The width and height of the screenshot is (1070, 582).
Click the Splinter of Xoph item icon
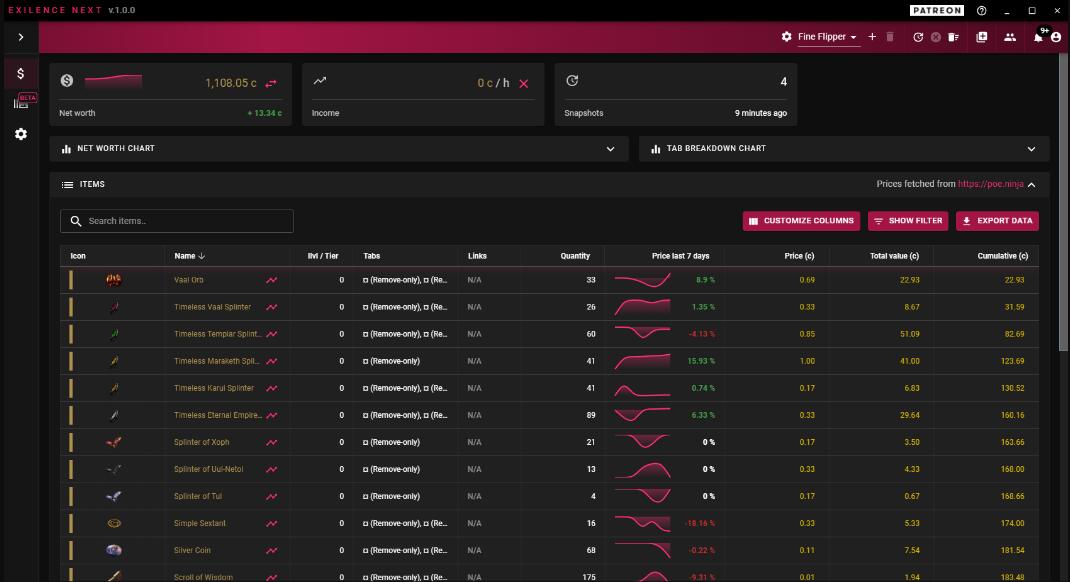[x=114, y=442]
